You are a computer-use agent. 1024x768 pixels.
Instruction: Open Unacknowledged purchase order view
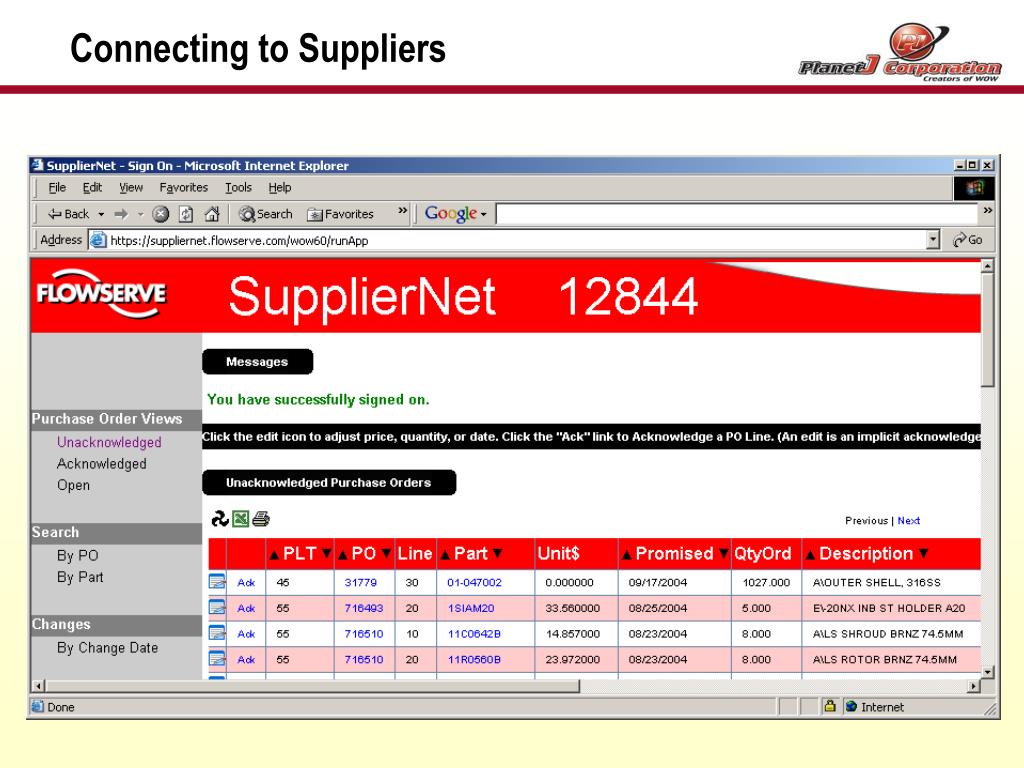[109, 442]
